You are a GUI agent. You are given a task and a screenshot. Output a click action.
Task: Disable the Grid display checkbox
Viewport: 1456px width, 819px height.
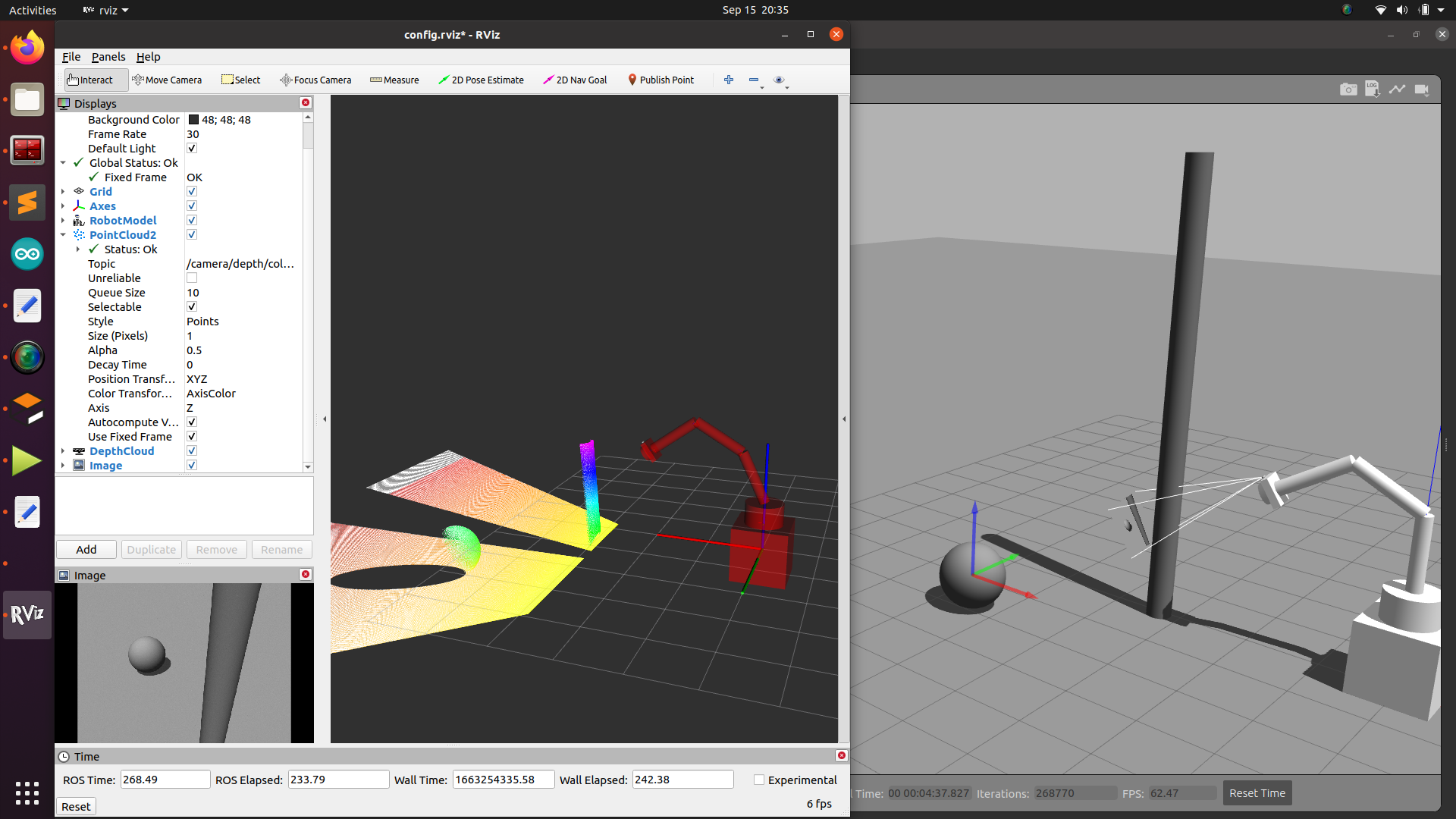tap(192, 192)
